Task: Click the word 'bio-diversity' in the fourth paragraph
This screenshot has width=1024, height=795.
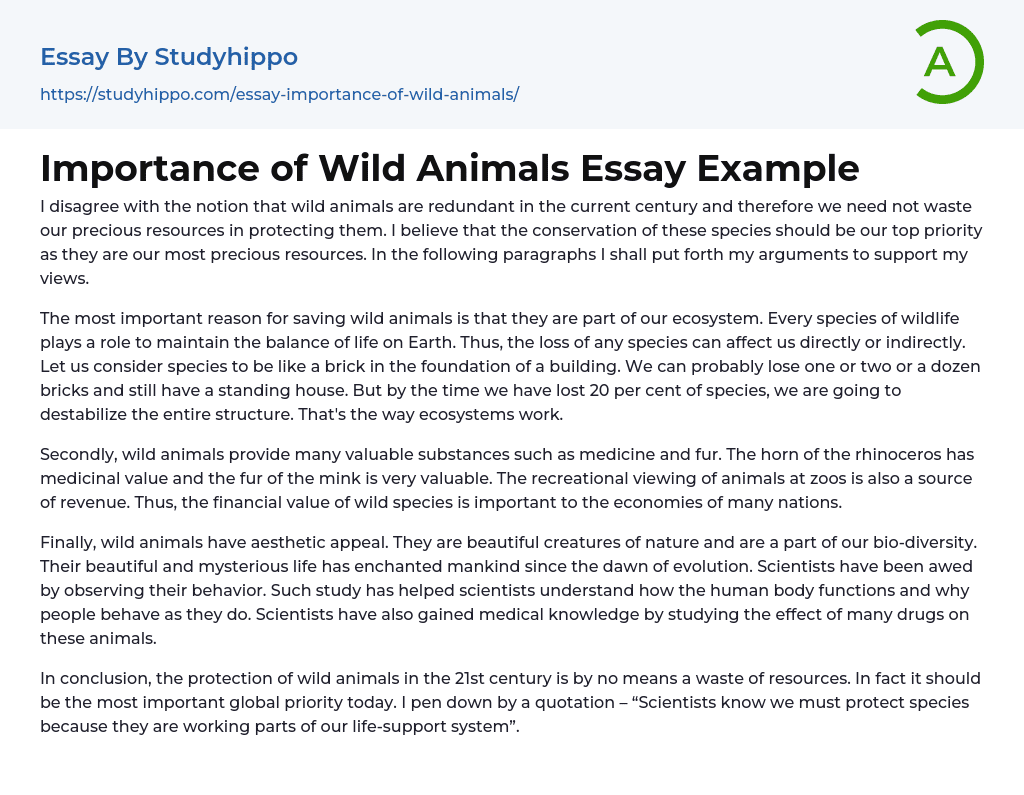Action: coord(926,542)
